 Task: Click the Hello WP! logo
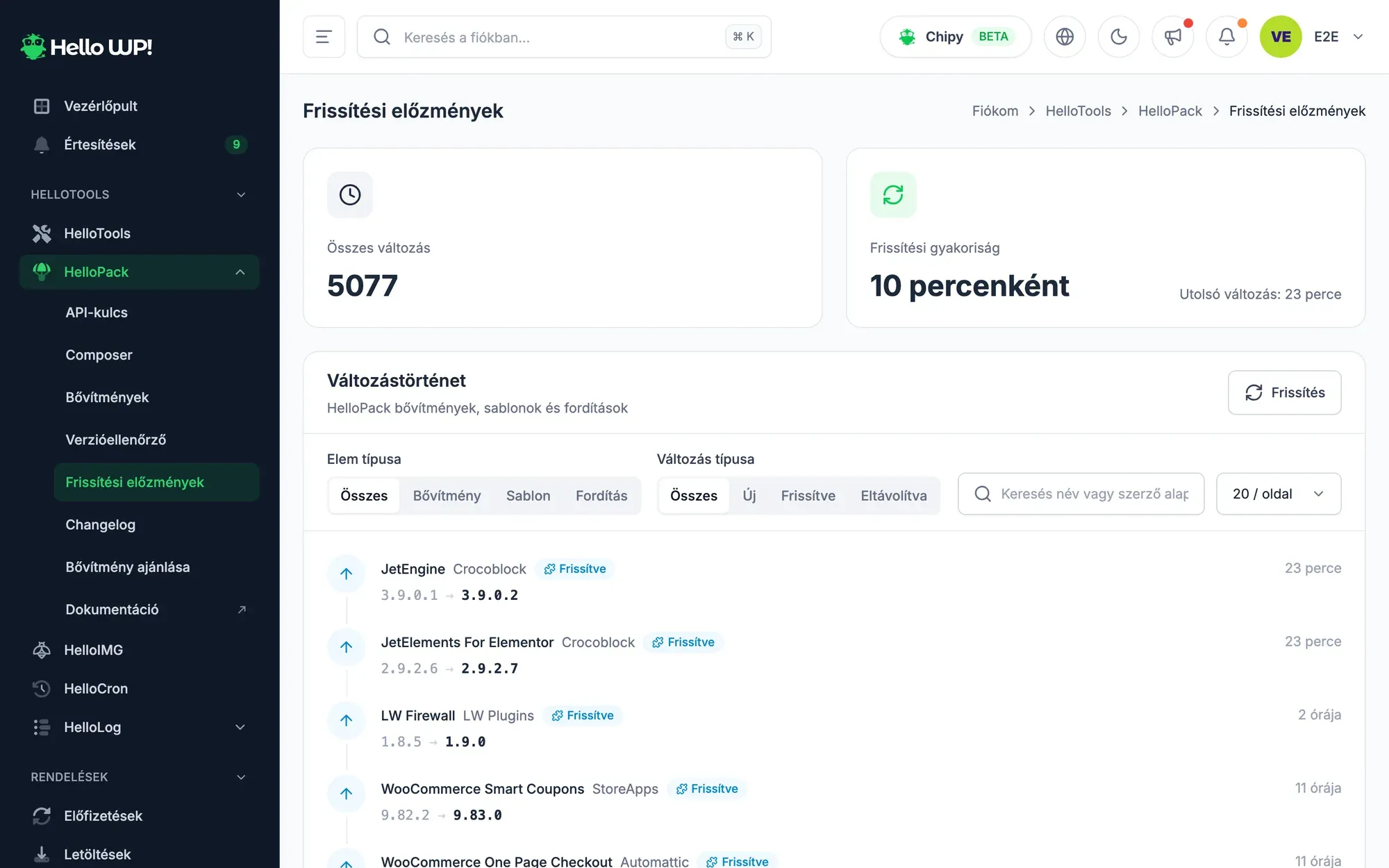87,47
